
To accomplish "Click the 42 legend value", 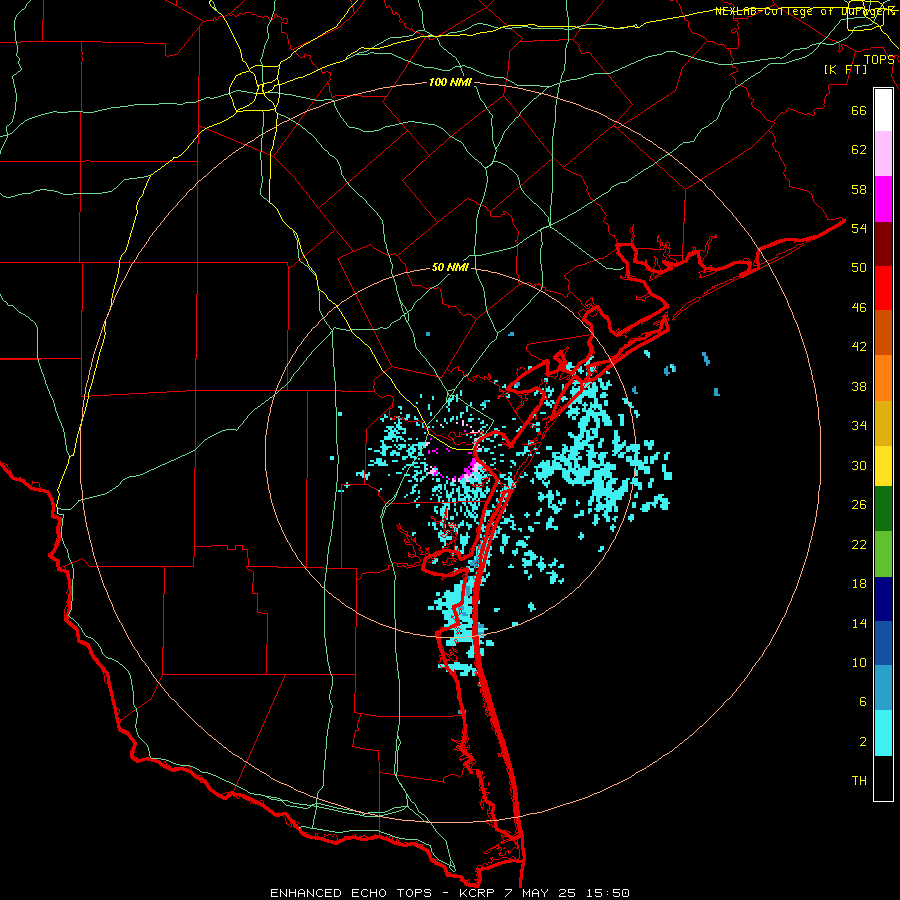I will pyautogui.click(x=859, y=347).
